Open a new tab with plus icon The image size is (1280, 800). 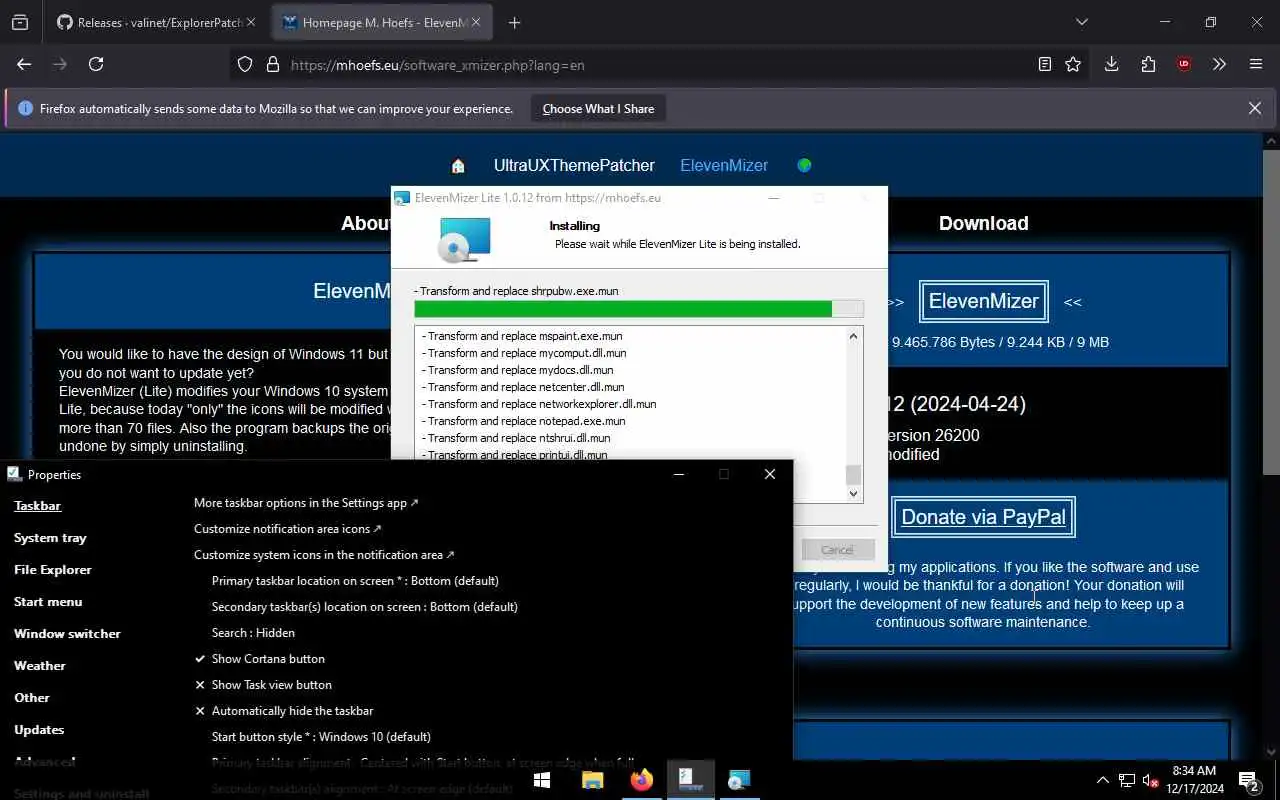(x=514, y=22)
